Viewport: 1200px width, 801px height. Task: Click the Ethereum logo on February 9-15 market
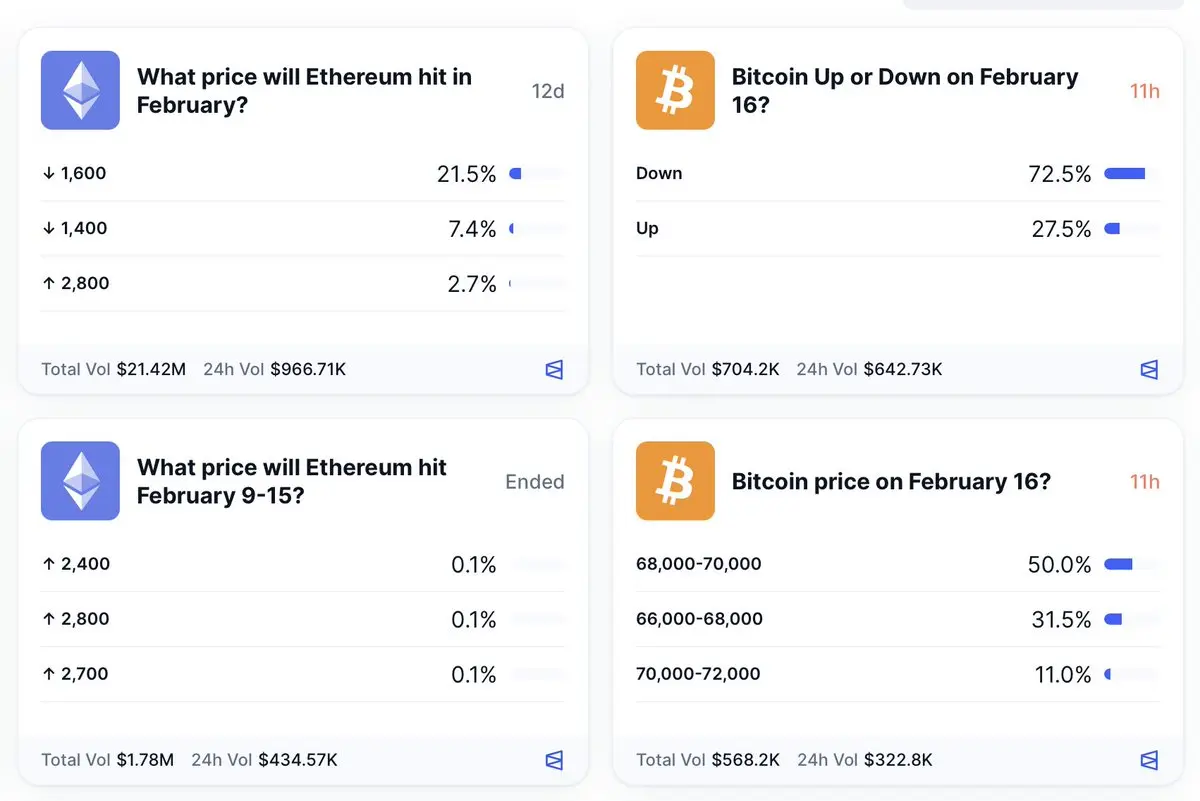pyautogui.click(x=80, y=481)
